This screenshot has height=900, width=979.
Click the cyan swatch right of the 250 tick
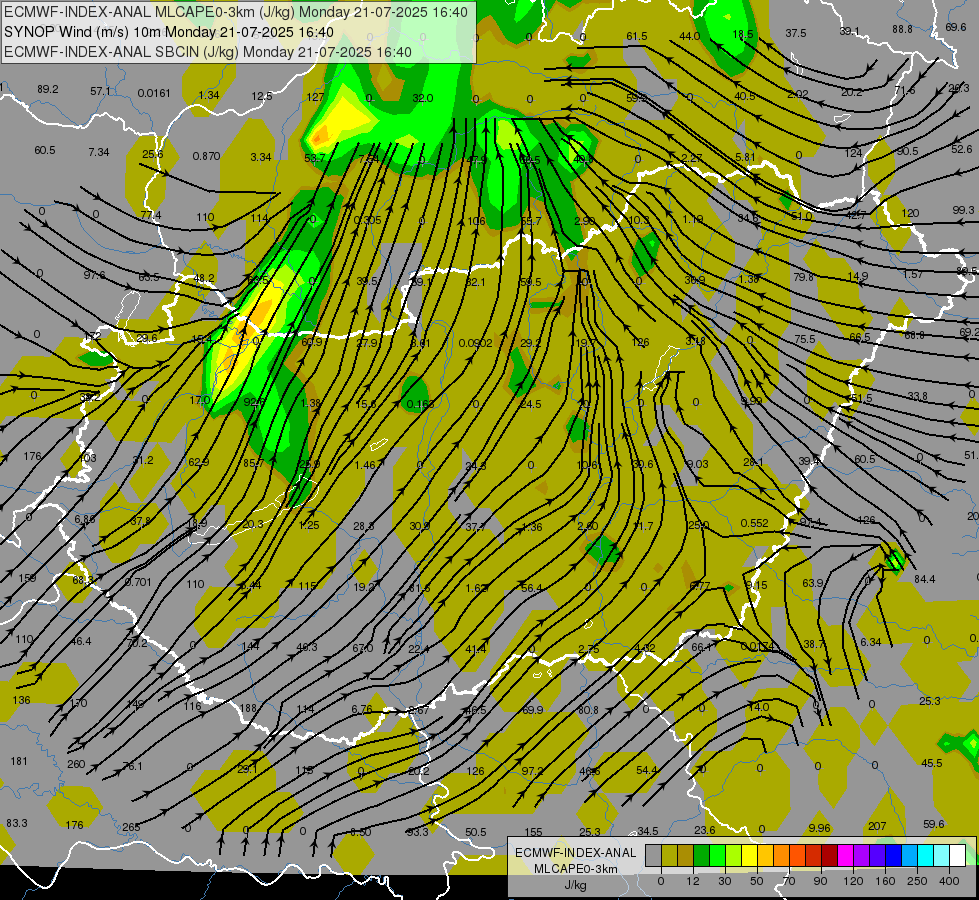pyautogui.click(x=927, y=855)
